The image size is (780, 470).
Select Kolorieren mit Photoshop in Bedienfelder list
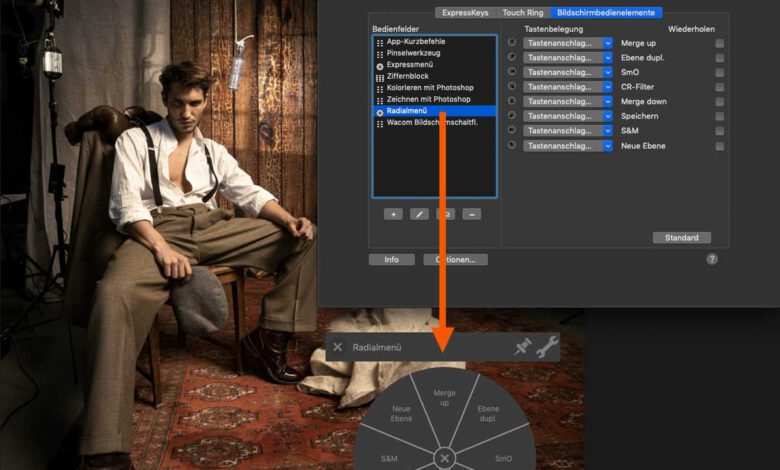tap(429, 88)
